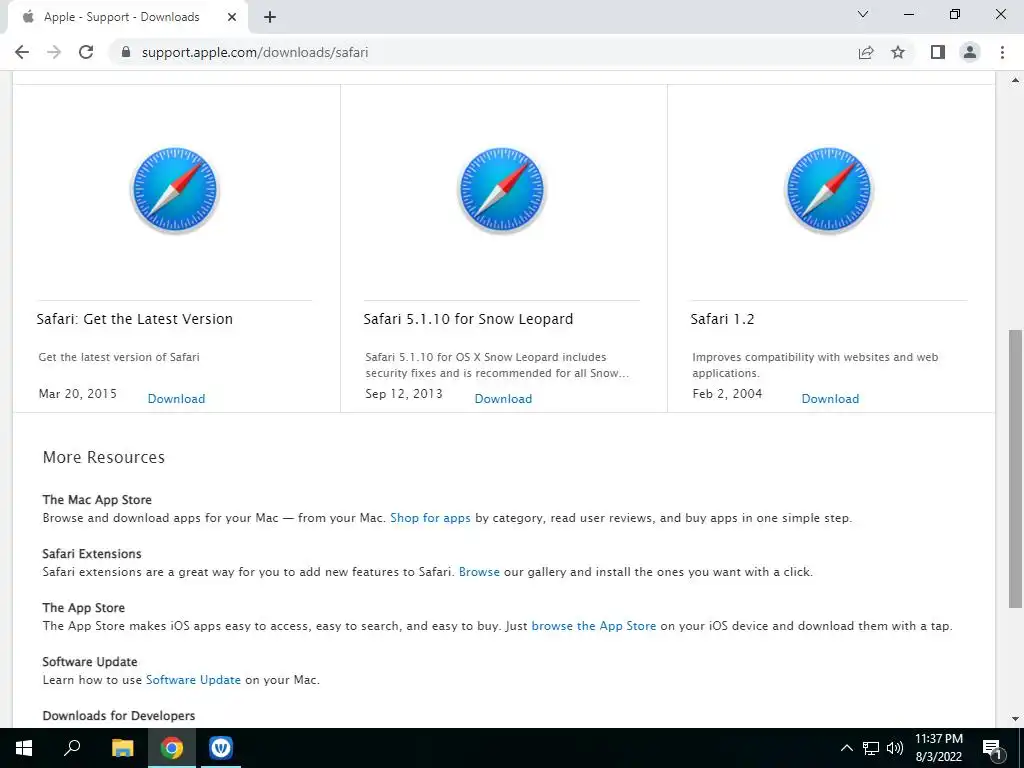Switch to Chrome in the taskbar
The height and width of the screenshot is (768, 1024).
(172, 748)
